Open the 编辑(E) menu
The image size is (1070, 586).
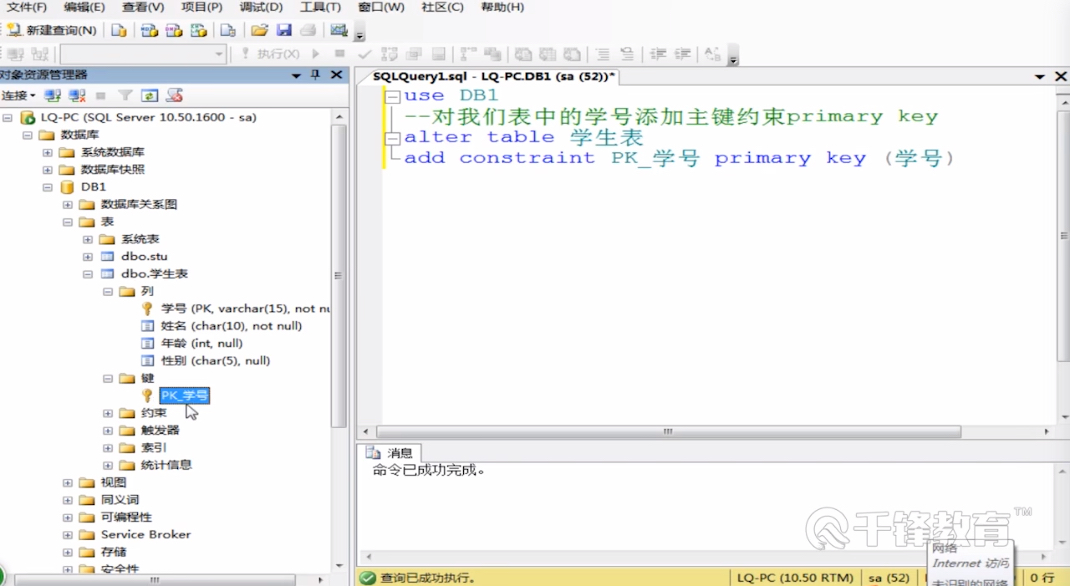84,7
